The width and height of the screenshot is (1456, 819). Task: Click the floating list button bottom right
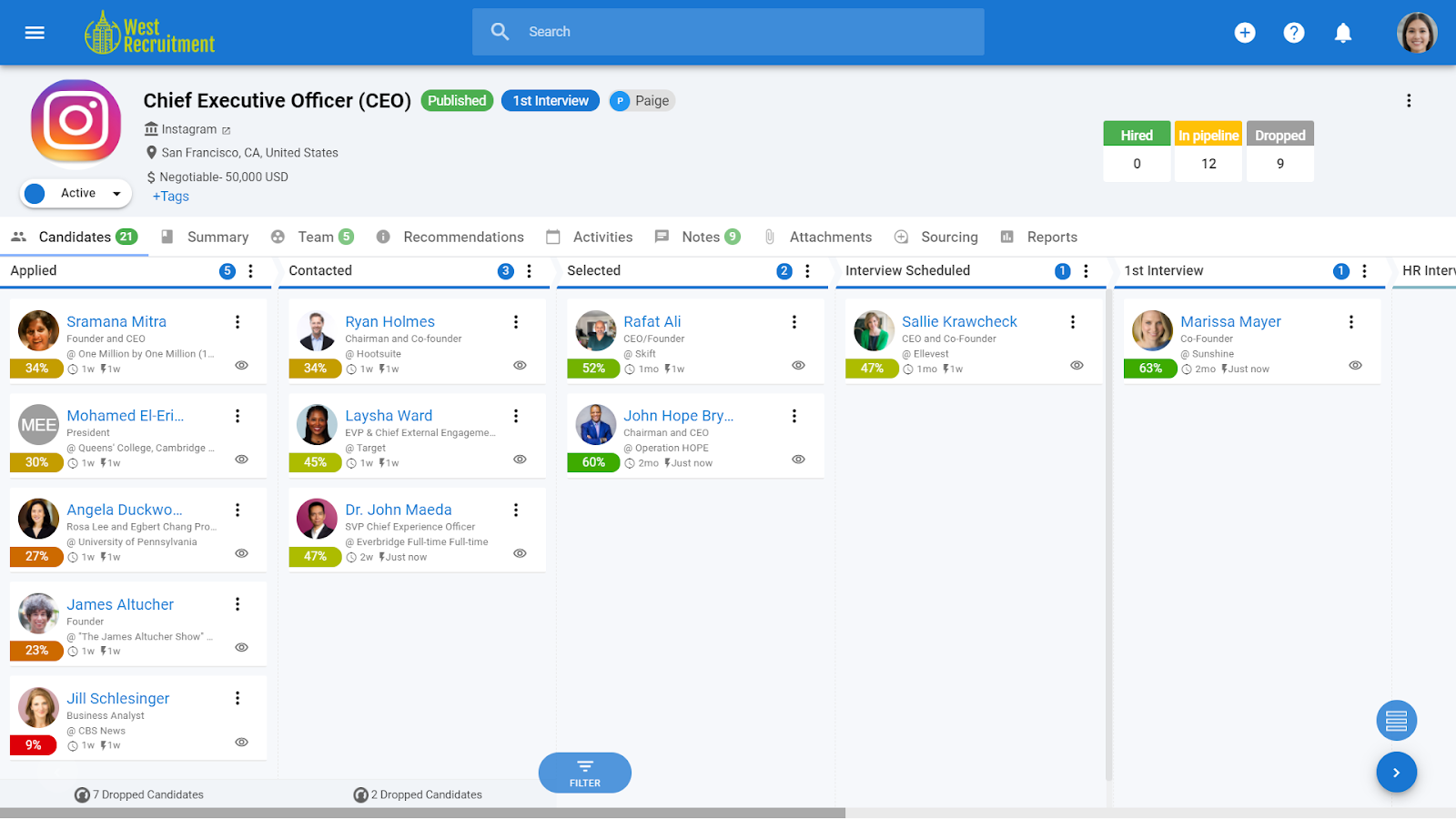[1396, 720]
